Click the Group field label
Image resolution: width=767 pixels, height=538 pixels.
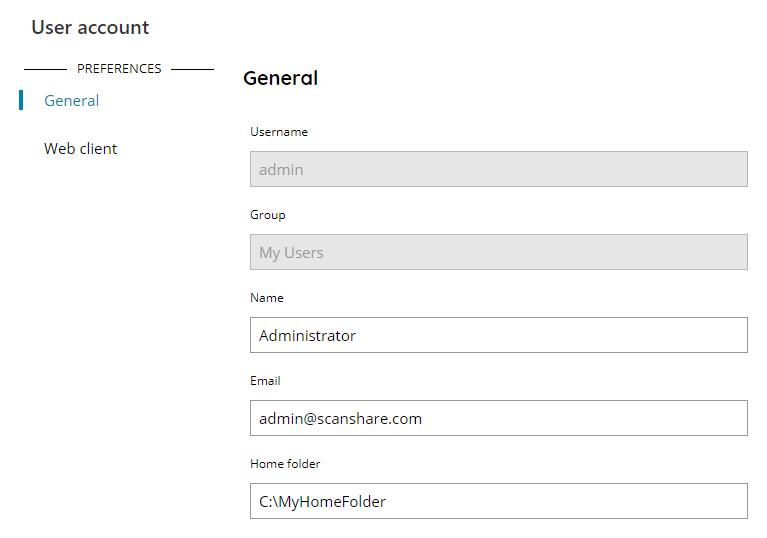[x=268, y=215]
